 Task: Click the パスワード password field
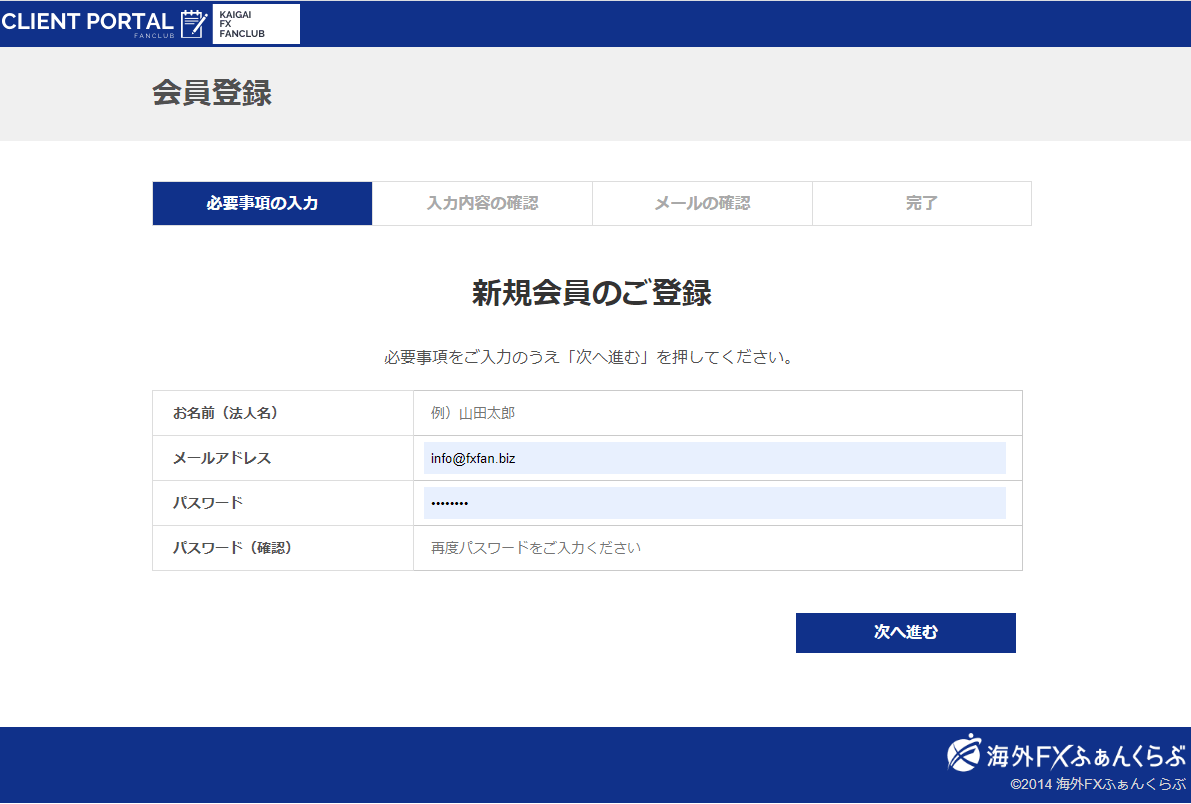click(x=715, y=503)
